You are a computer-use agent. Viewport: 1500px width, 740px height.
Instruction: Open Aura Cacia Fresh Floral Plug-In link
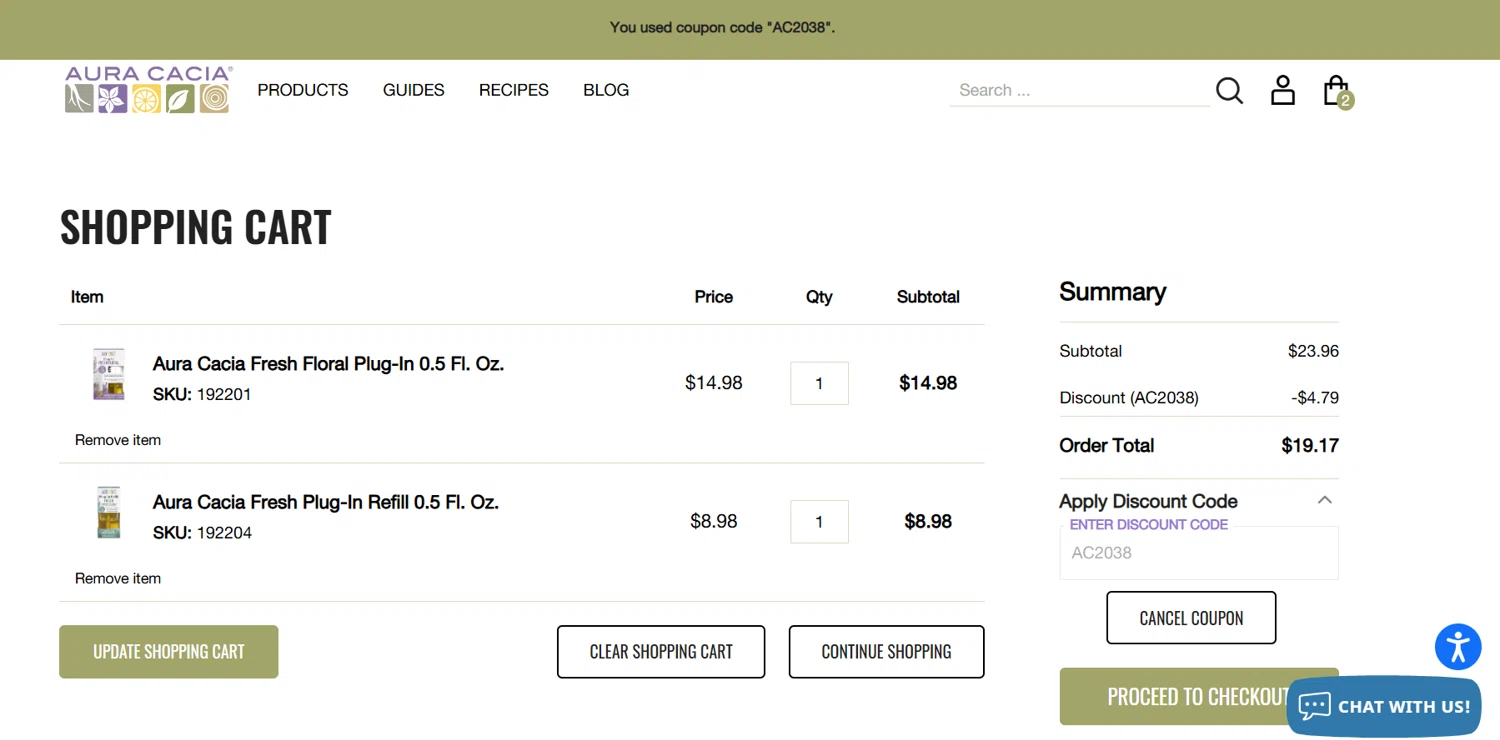[x=328, y=364]
